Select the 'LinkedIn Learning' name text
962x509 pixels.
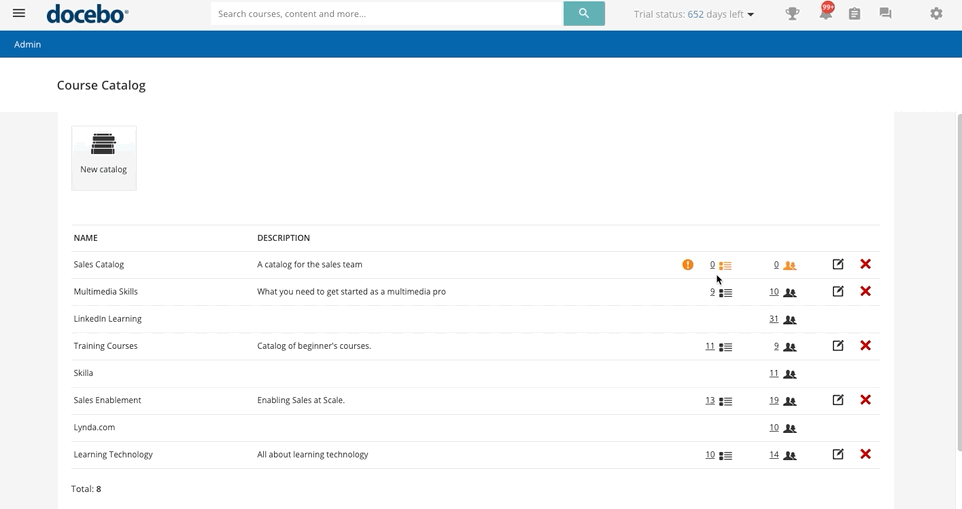pos(107,319)
